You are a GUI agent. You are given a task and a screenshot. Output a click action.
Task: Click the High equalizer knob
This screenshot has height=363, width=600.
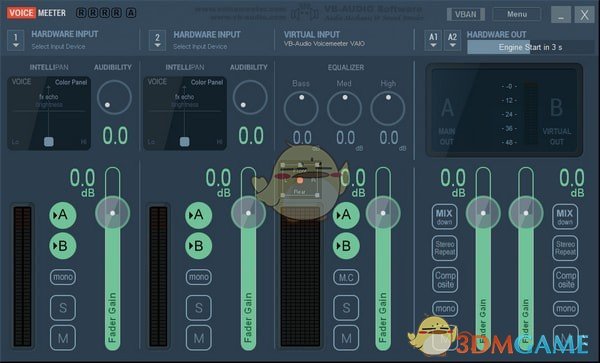pos(388,108)
